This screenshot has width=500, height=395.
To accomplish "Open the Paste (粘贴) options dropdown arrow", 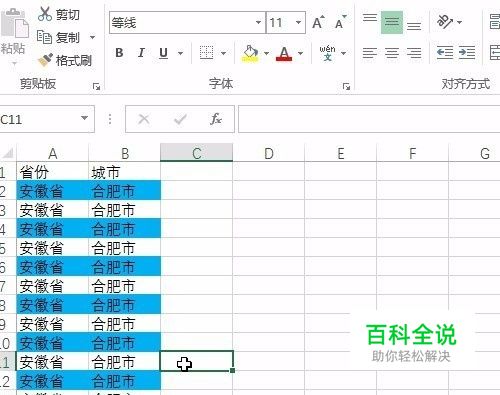I will (14, 63).
